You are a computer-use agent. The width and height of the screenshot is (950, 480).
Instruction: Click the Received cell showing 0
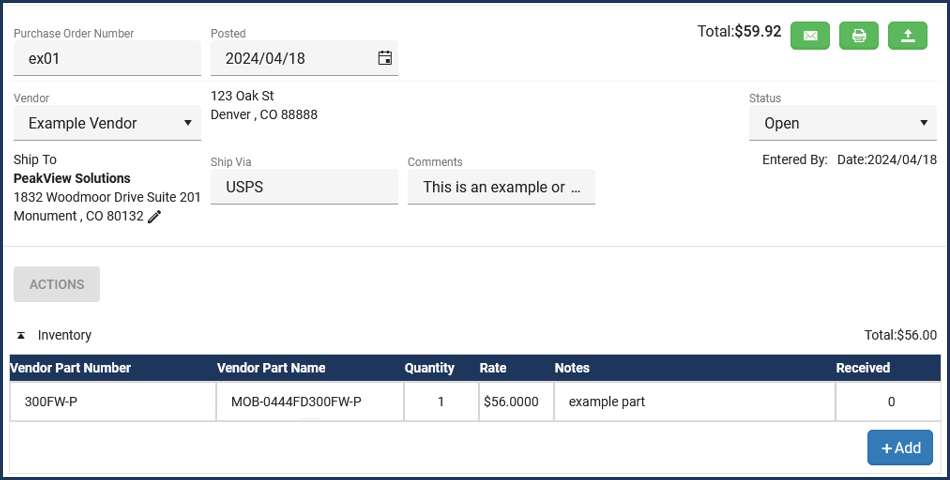click(x=889, y=401)
